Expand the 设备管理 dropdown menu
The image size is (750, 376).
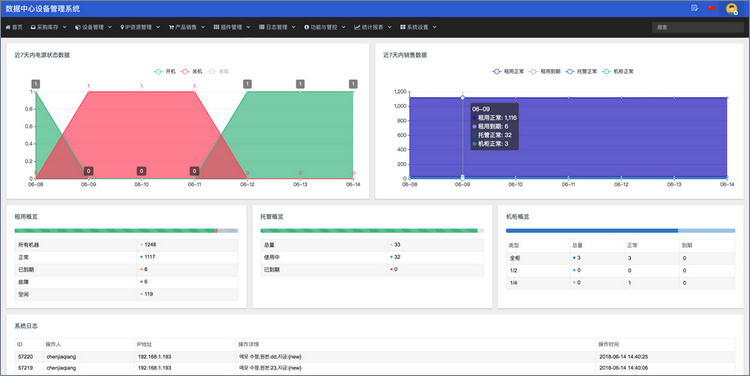93,27
